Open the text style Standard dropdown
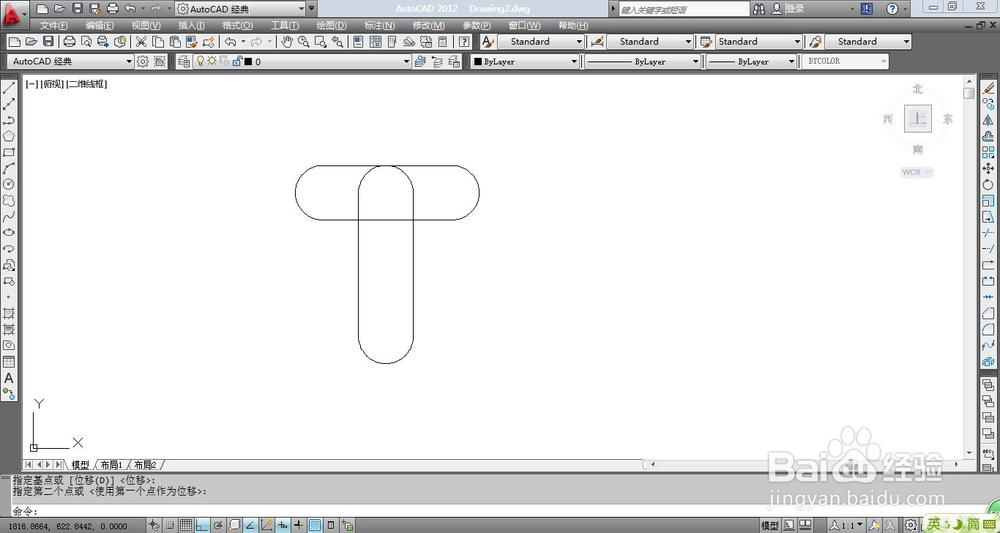This screenshot has width=1000, height=533. (541, 41)
